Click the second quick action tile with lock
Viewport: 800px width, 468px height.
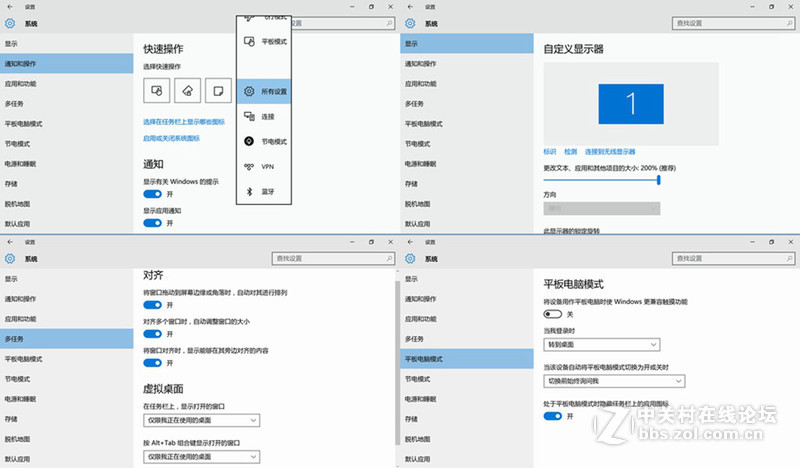pos(187,91)
